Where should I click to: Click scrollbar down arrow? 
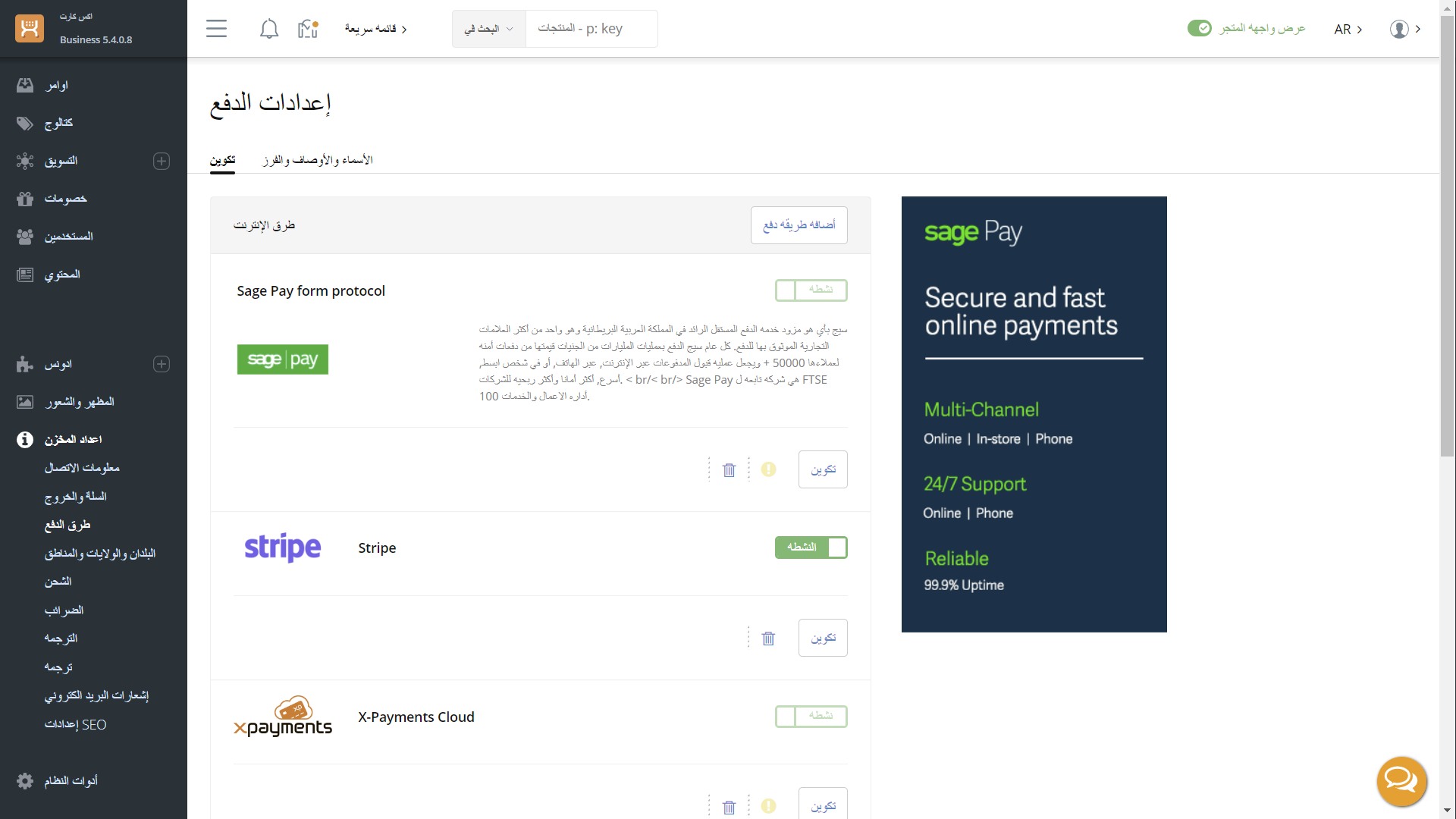tap(1447, 811)
